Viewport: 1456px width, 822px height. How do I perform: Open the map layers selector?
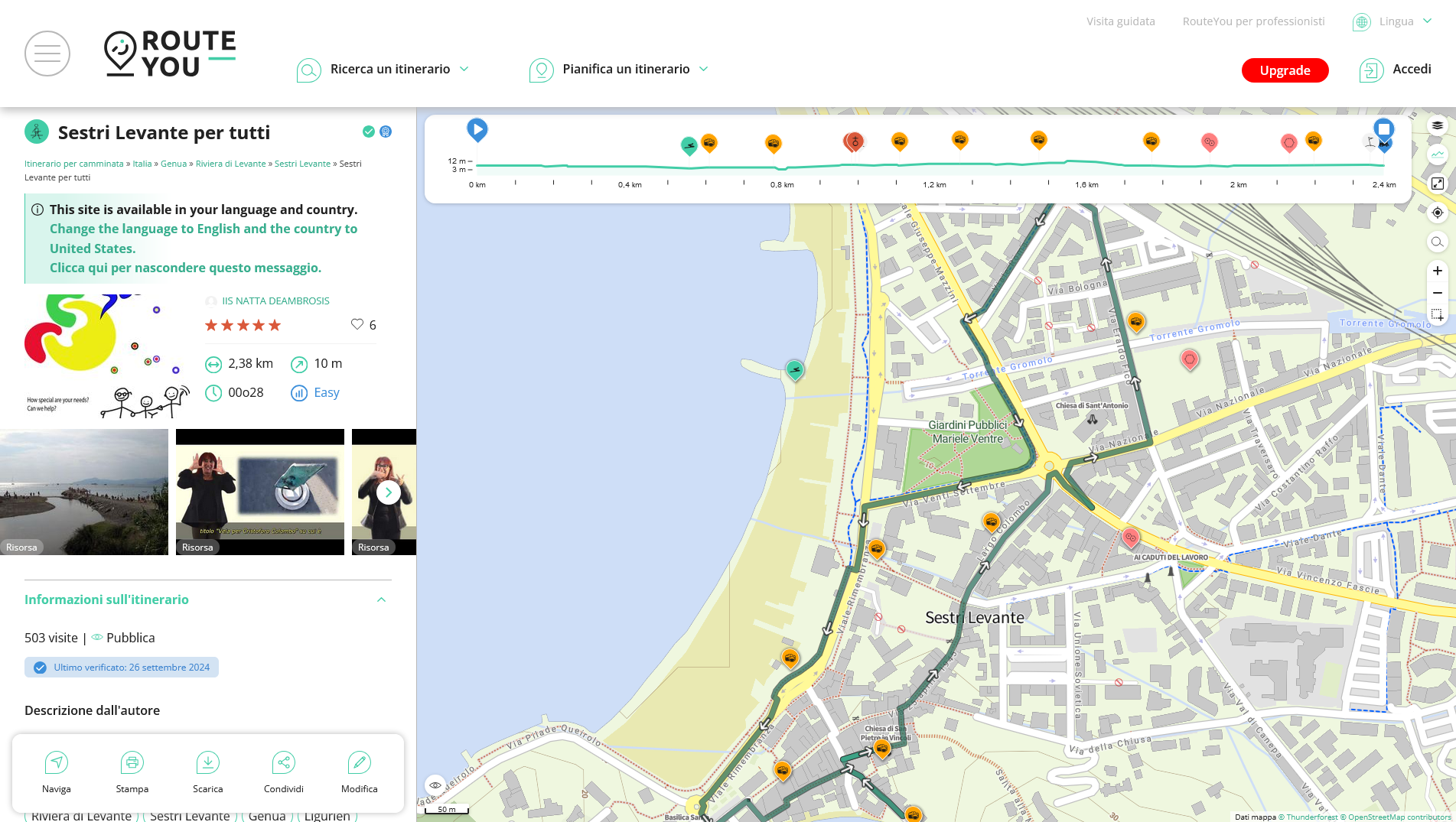(x=1438, y=125)
